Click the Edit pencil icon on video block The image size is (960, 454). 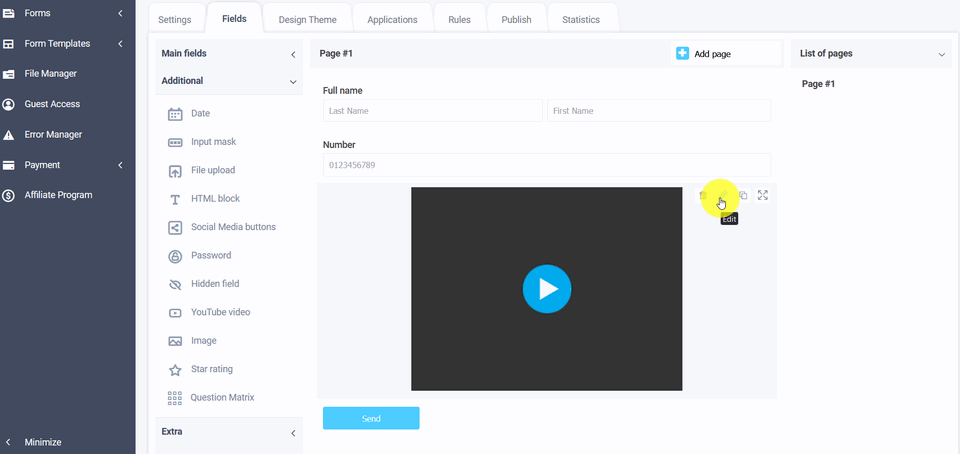722,196
